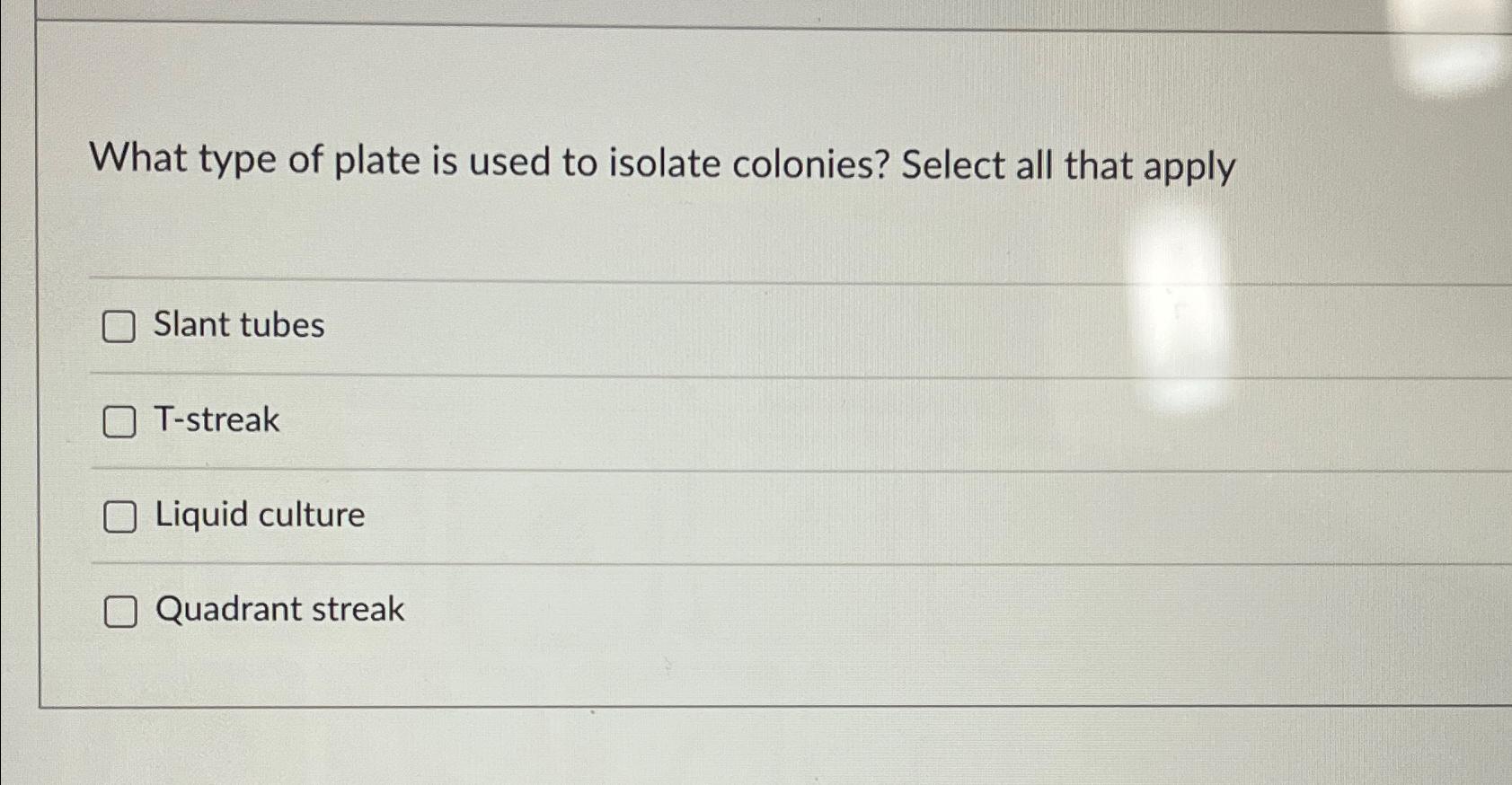Click the answer row for Quadrant streak
This screenshot has height=785, width=1512.
point(539,610)
